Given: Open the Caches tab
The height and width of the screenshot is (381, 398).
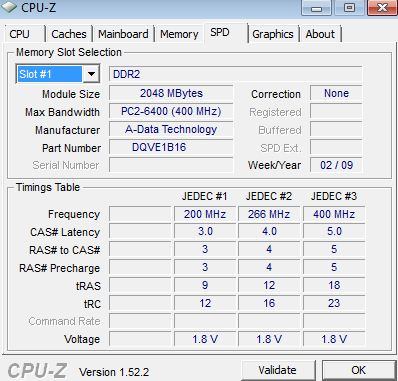Looking at the screenshot, I should tap(69, 34).
